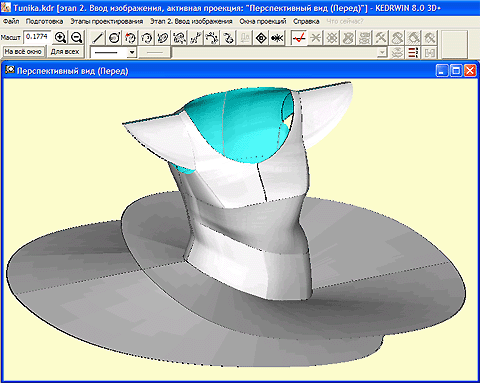The width and height of the screenshot is (480, 383).
Task: Open the Этапы проектирования menu
Action: [x=107, y=21]
